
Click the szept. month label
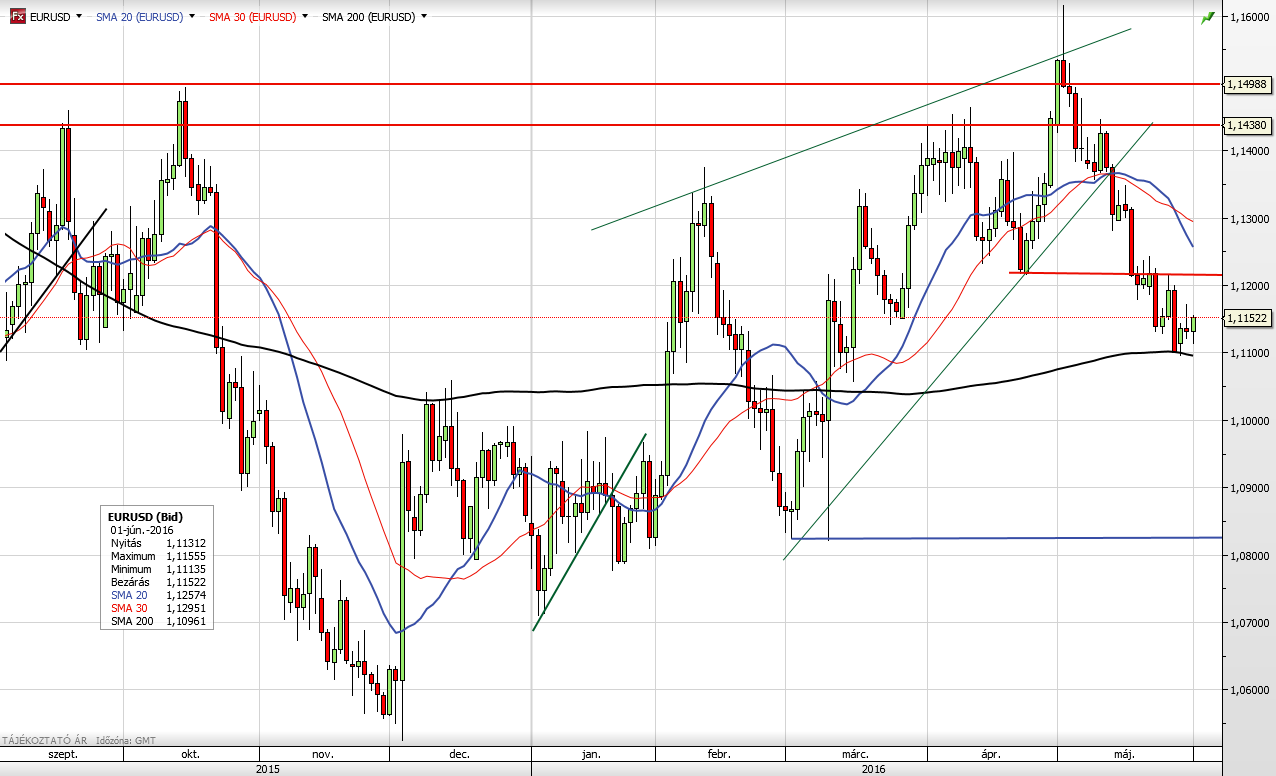pos(62,755)
